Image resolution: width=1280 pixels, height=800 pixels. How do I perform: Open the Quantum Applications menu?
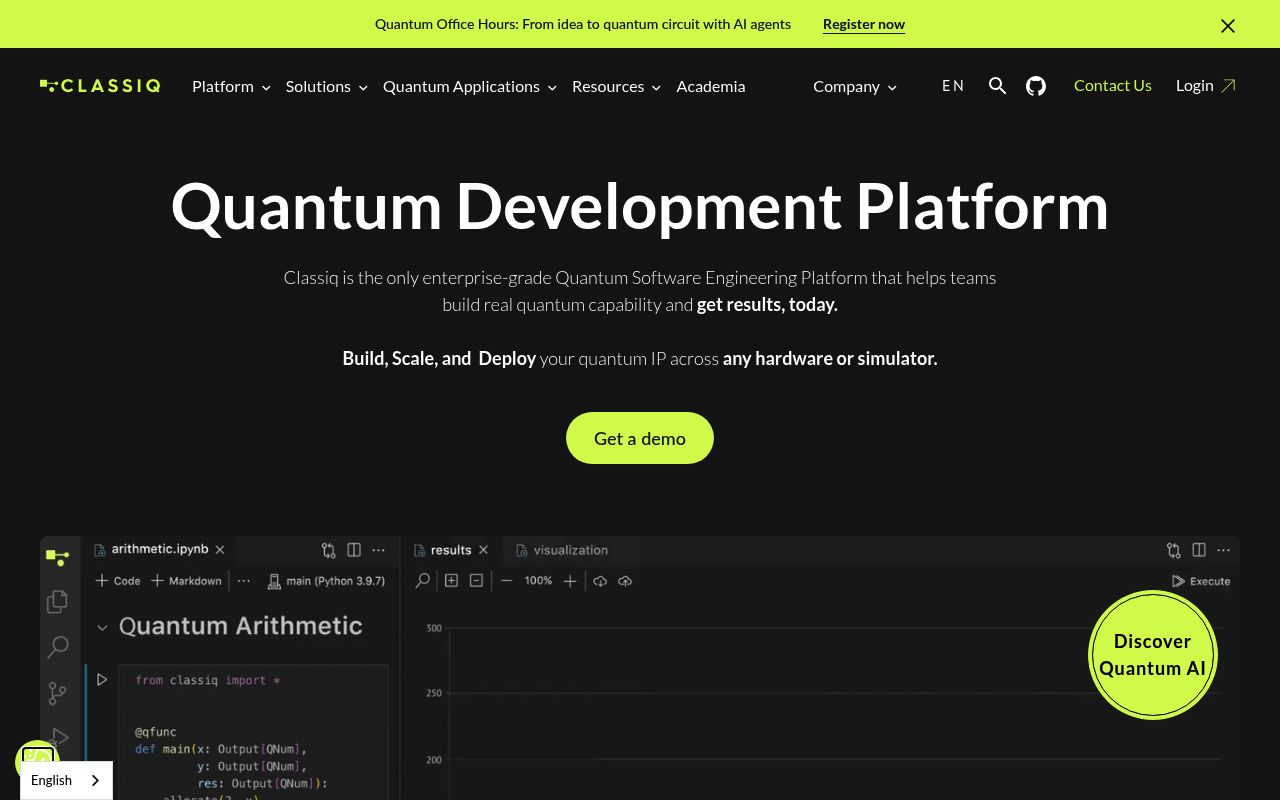(x=470, y=87)
